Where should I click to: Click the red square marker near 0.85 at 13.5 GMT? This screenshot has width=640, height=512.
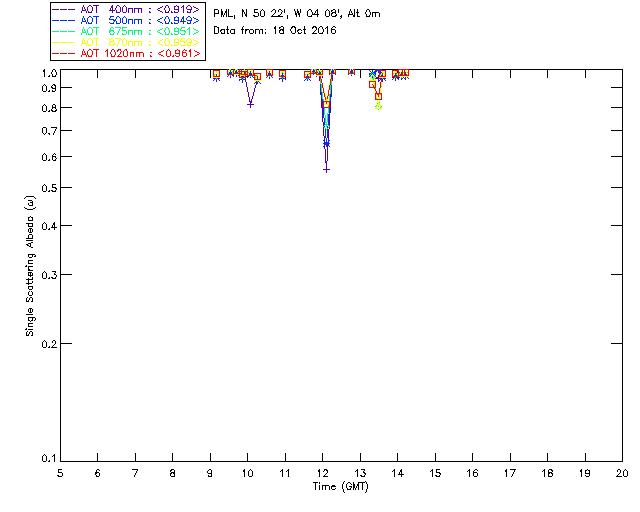coord(378,97)
